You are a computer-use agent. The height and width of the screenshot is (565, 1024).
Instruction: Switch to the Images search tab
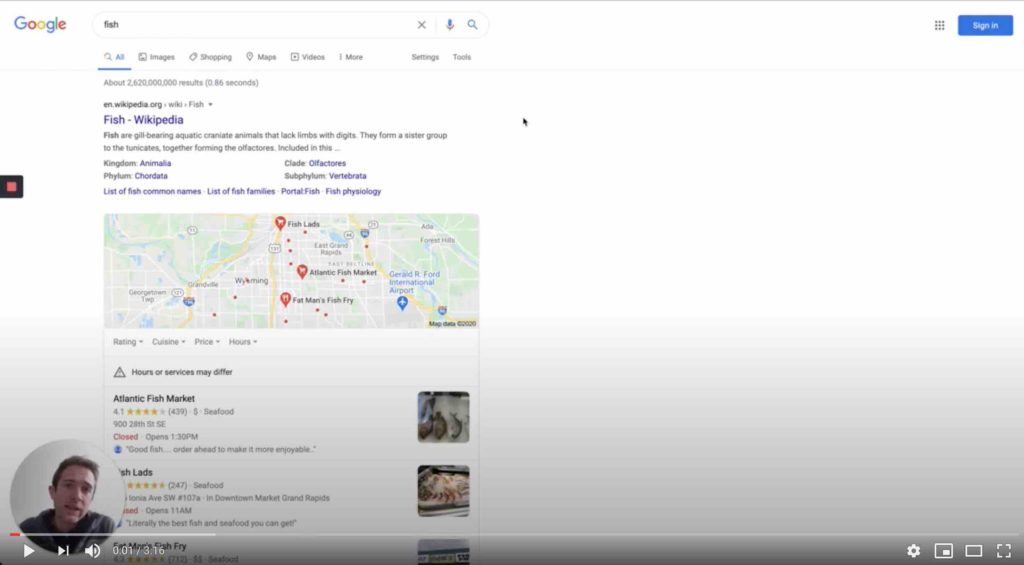[156, 57]
